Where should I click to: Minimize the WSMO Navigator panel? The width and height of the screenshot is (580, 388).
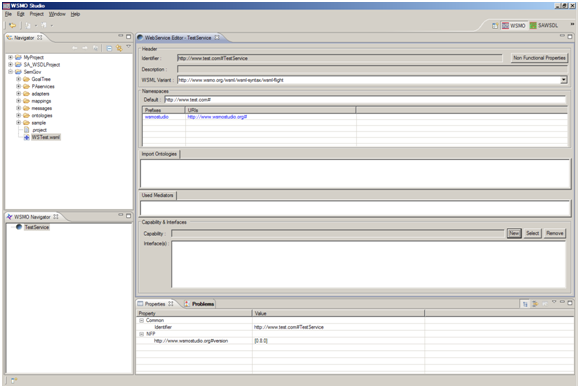pos(121,215)
